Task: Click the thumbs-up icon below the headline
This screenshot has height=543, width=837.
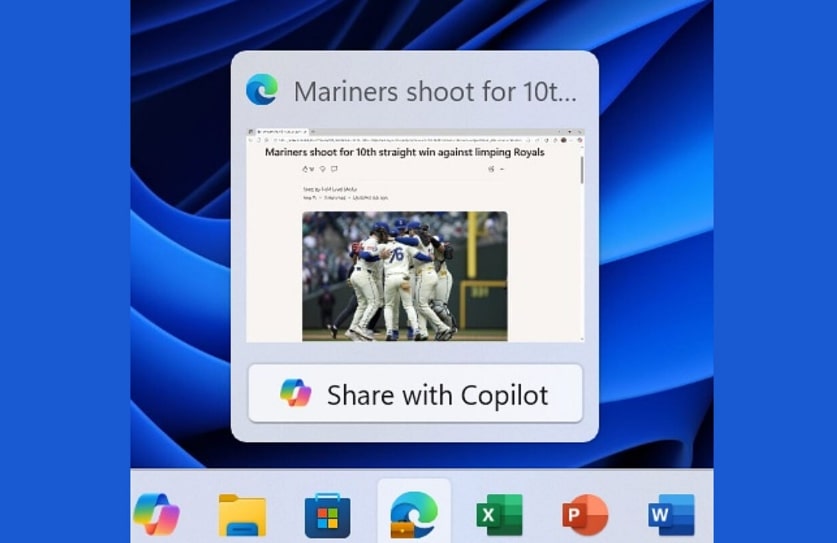Action: [306, 169]
